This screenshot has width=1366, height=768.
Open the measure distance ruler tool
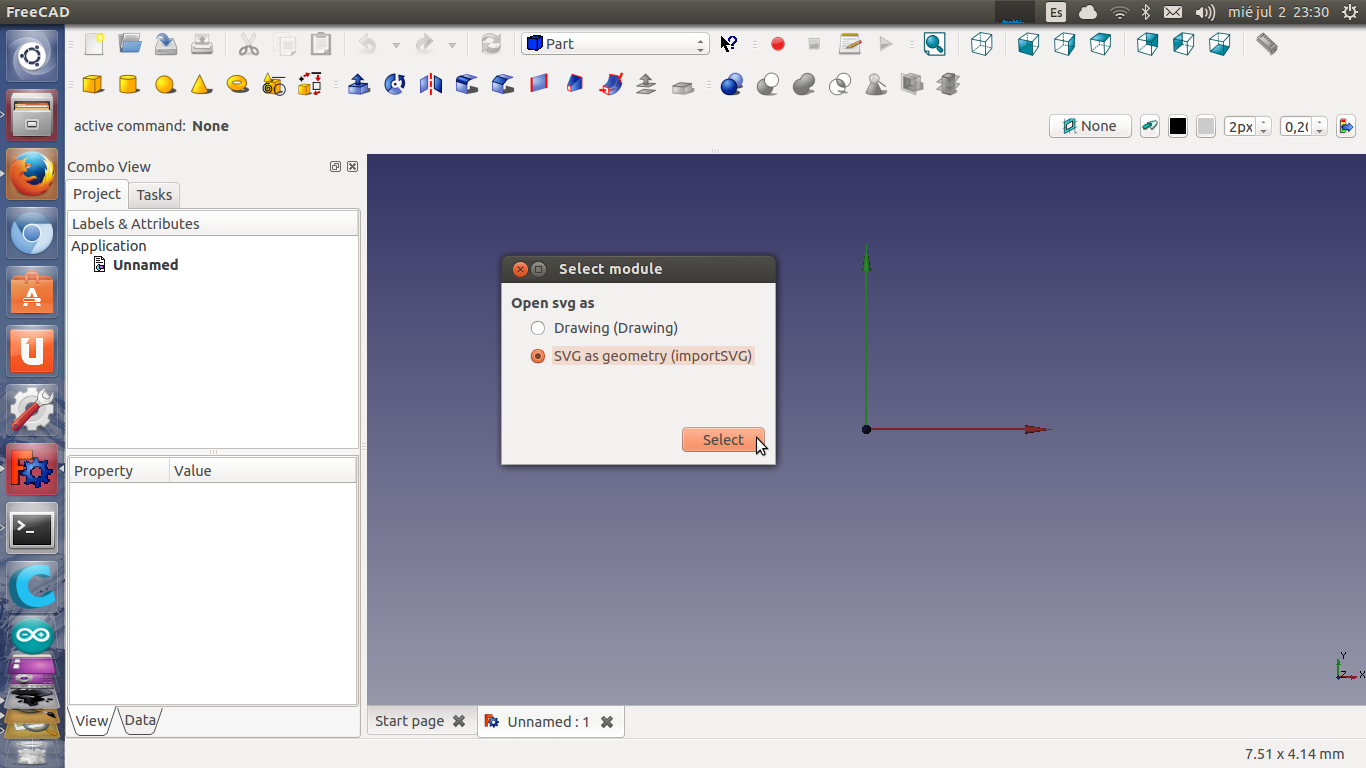tap(1267, 44)
